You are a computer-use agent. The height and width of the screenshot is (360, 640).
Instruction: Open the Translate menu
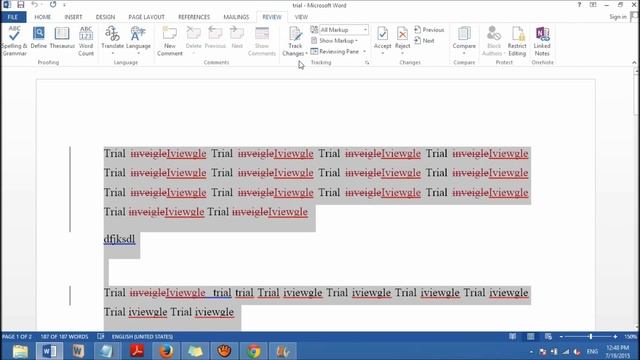click(112, 41)
